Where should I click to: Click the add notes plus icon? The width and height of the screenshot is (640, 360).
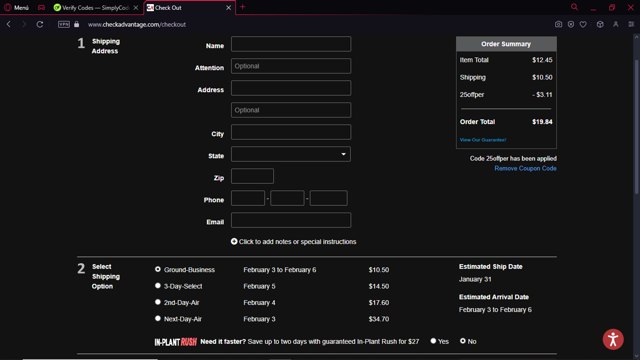(x=234, y=242)
